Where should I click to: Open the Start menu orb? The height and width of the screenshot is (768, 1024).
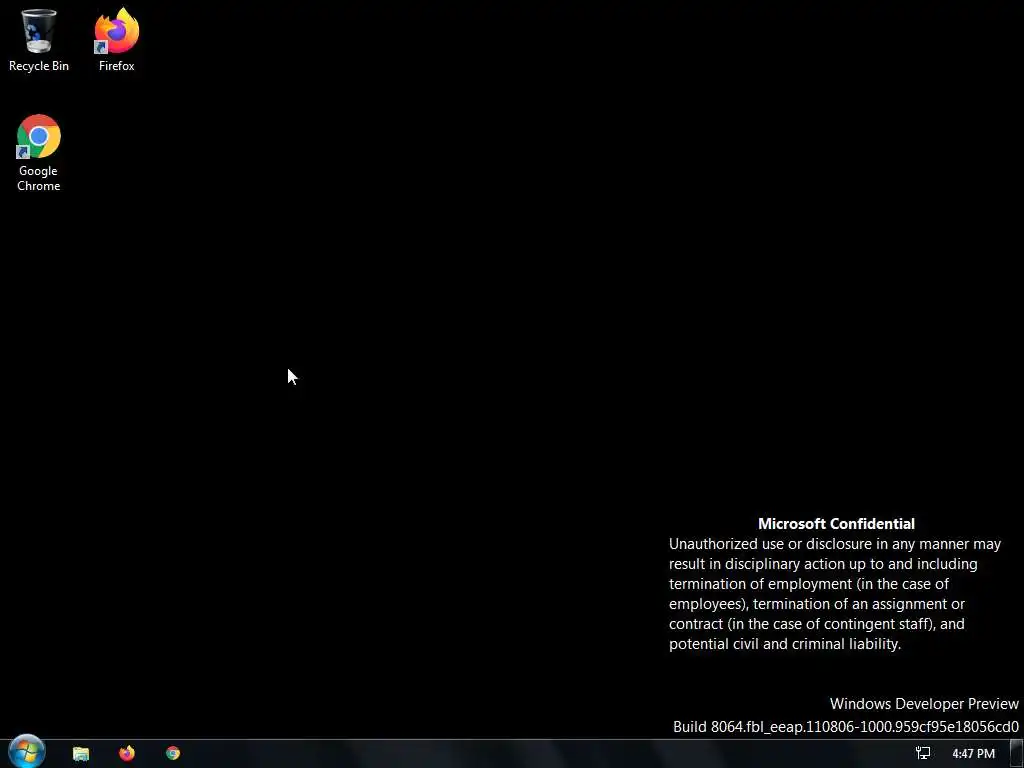(27, 752)
